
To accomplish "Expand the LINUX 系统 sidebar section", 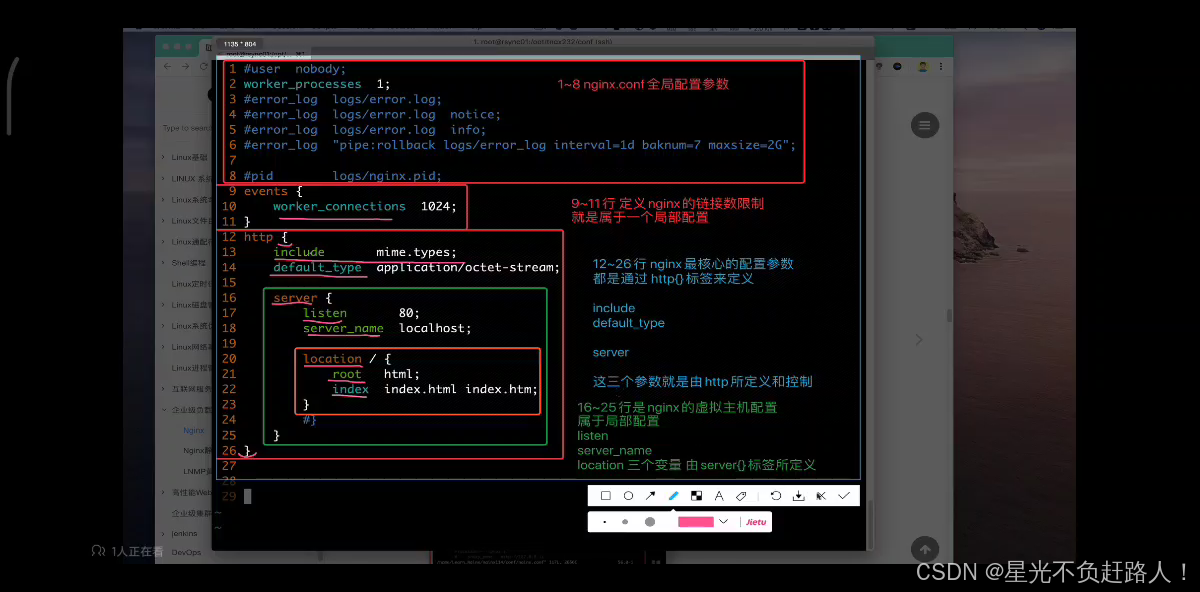I will tap(186, 178).
